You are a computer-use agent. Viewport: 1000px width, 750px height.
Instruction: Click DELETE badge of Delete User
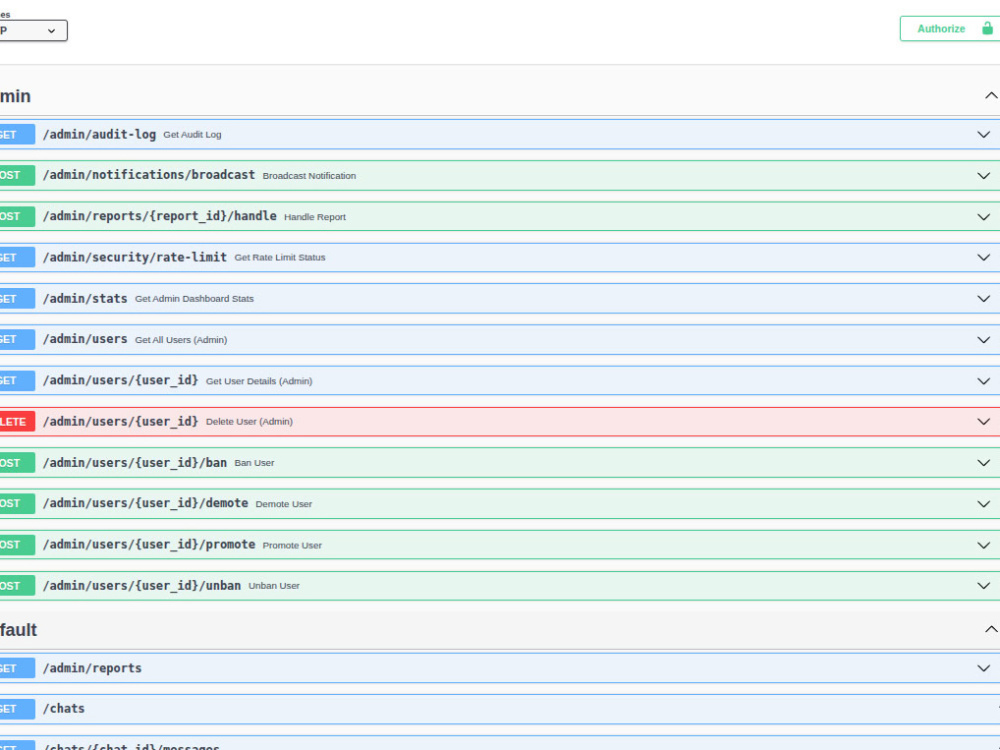(17, 422)
